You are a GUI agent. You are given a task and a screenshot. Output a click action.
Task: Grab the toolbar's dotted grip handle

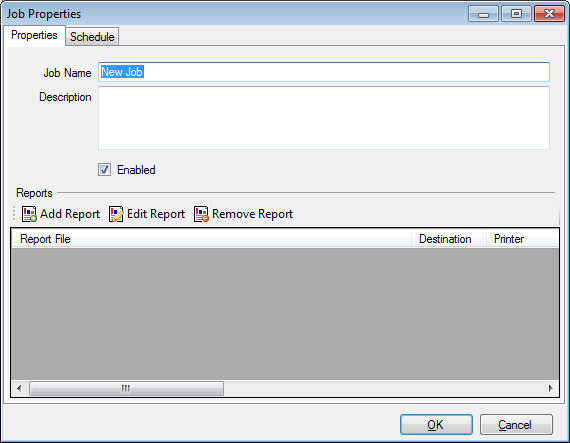[x=14, y=214]
